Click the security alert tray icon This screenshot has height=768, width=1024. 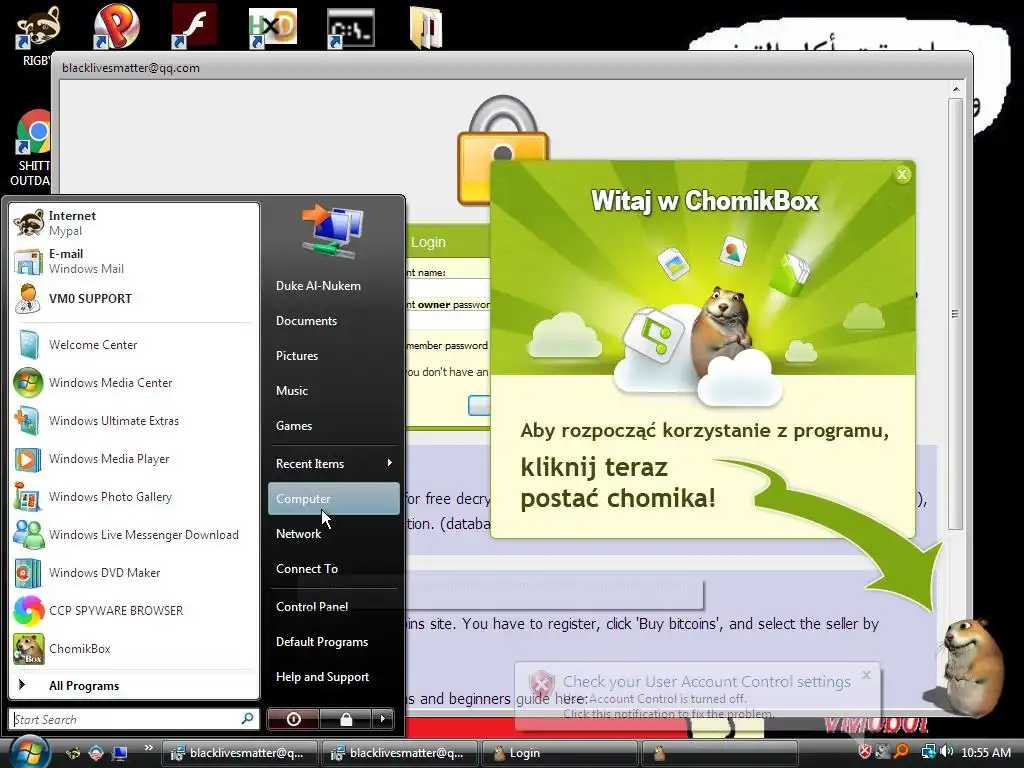coord(865,752)
